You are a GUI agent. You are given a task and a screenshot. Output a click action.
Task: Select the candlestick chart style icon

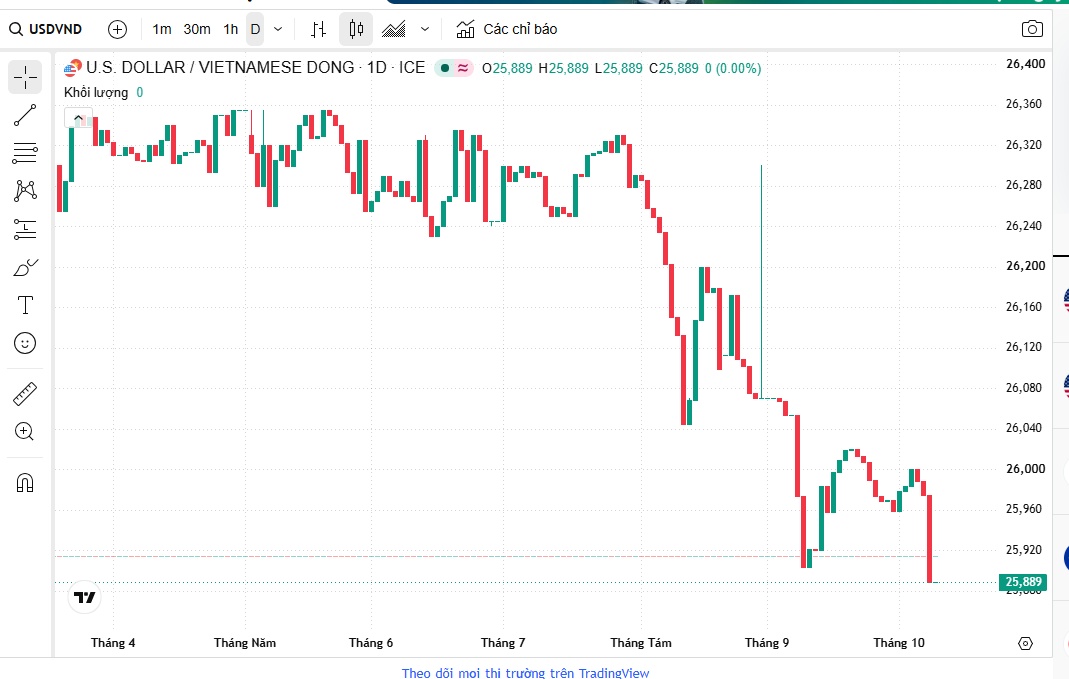(x=356, y=29)
